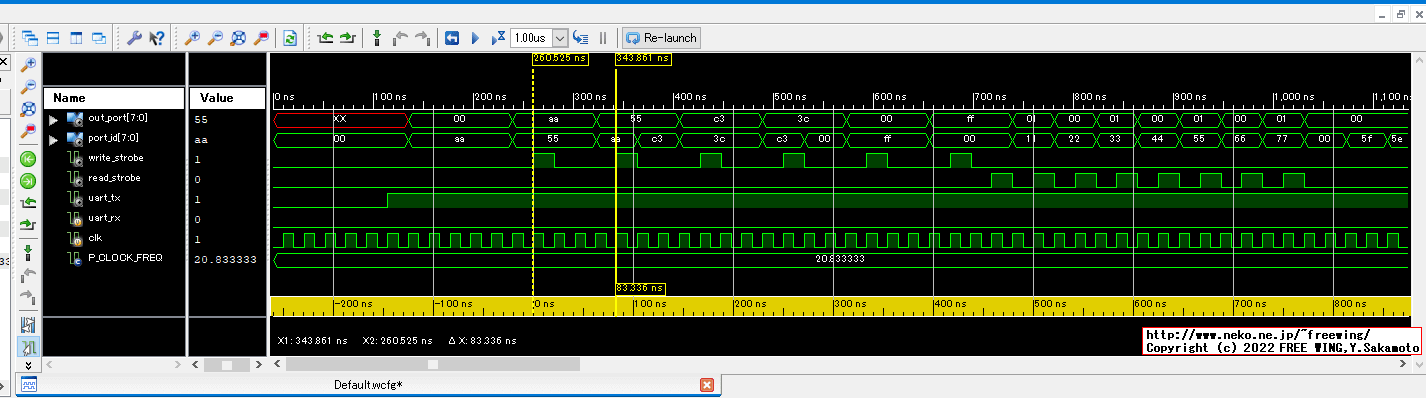Select the Default.wcfg tab
The height and width of the screenshot is (398, 1426).
pos(368,385)
